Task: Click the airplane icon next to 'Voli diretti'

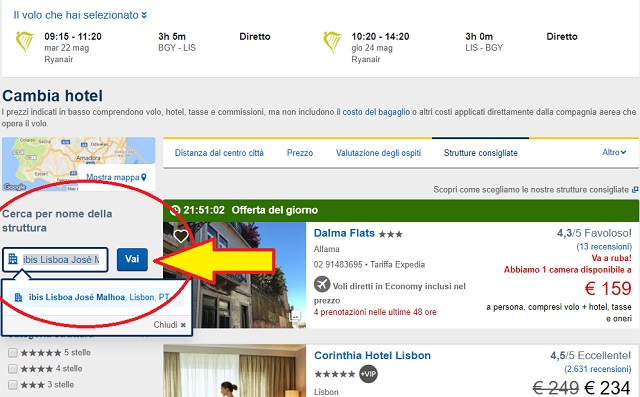Action: coord(322,284)
